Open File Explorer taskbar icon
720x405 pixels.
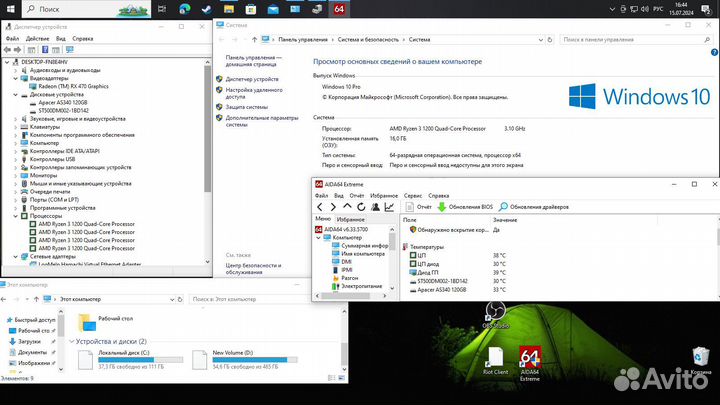pyautogui.click(x=229, y=9)
